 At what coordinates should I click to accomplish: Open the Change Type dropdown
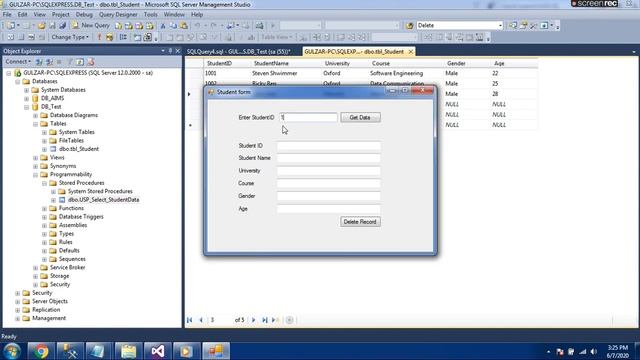[x=70, y=37]
